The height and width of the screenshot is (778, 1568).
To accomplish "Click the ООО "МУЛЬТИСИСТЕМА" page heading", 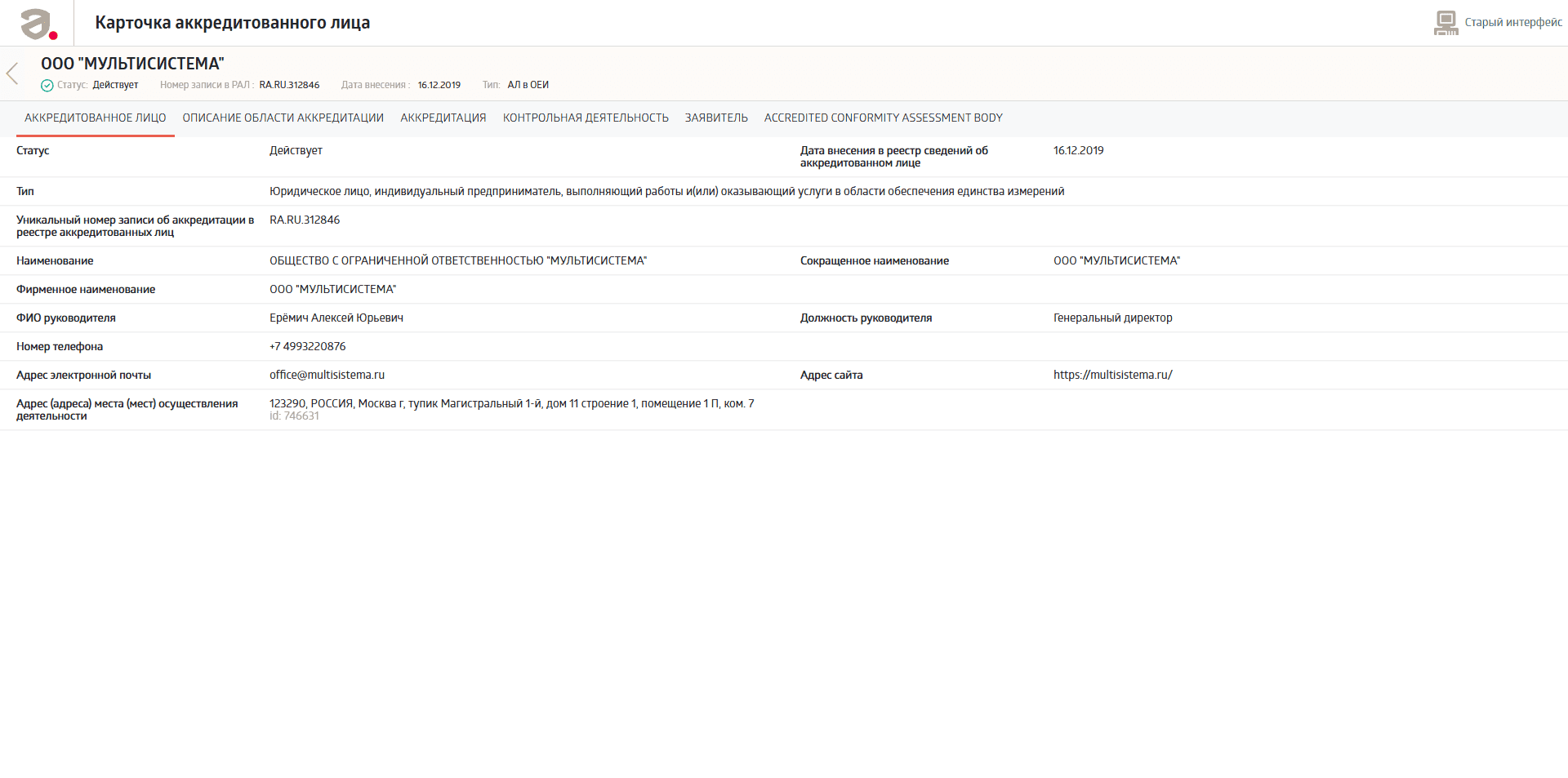I will (x=132, y=64).
